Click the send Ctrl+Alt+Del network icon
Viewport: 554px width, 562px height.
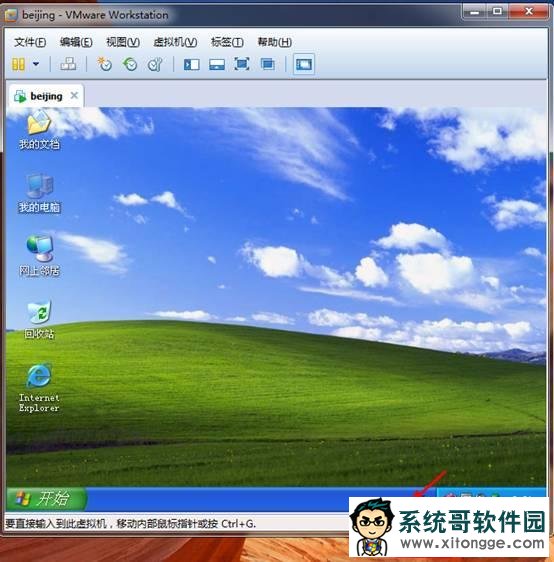click(x=68, y=64)
